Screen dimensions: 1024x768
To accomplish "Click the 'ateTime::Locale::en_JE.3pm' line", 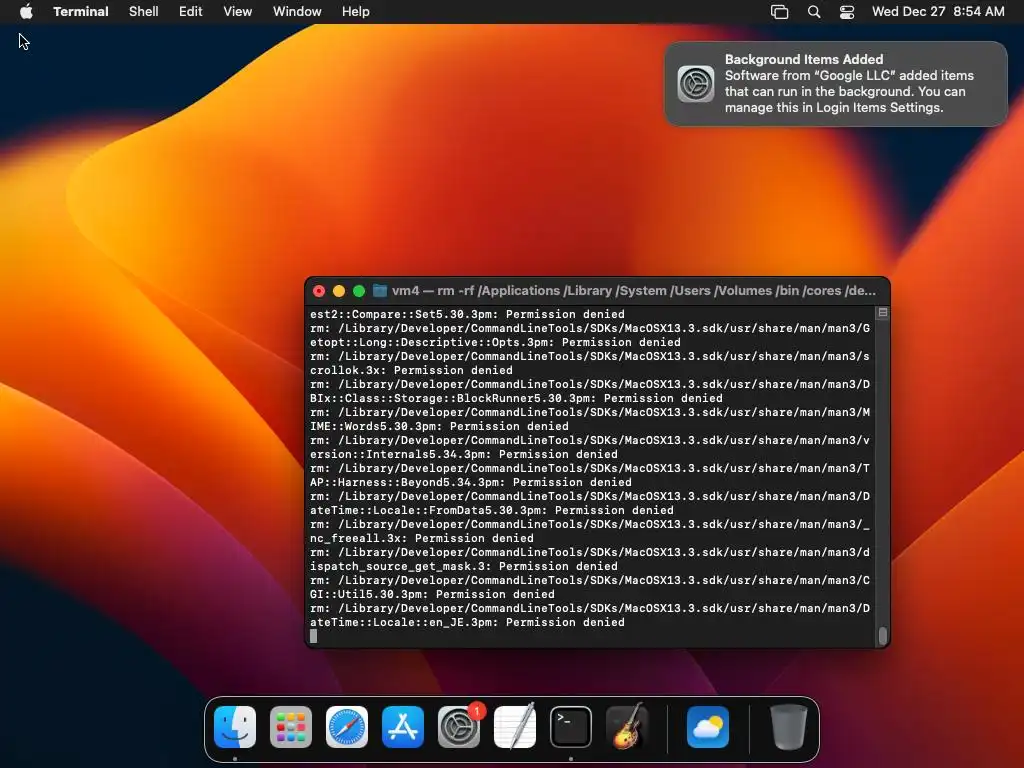I will (468, 623).
